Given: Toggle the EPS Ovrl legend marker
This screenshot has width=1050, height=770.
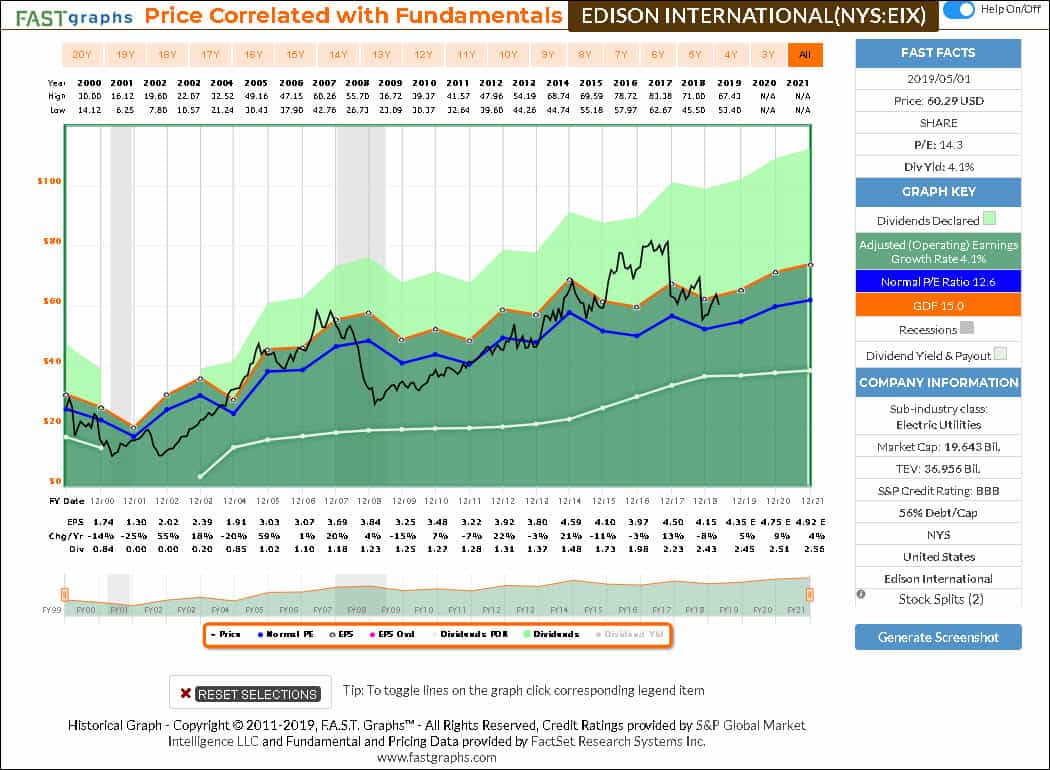Looking at the screenshot, I should (x=389, y=634).
